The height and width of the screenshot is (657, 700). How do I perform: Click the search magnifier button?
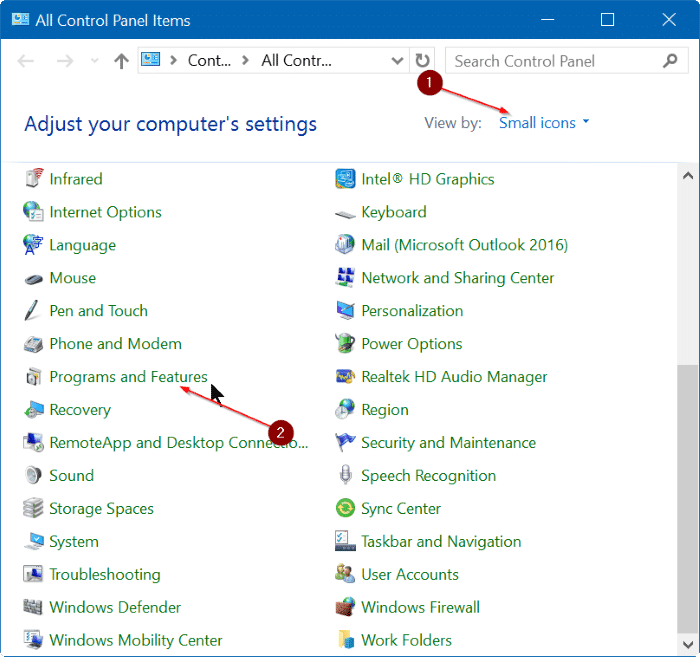point(671,60)
